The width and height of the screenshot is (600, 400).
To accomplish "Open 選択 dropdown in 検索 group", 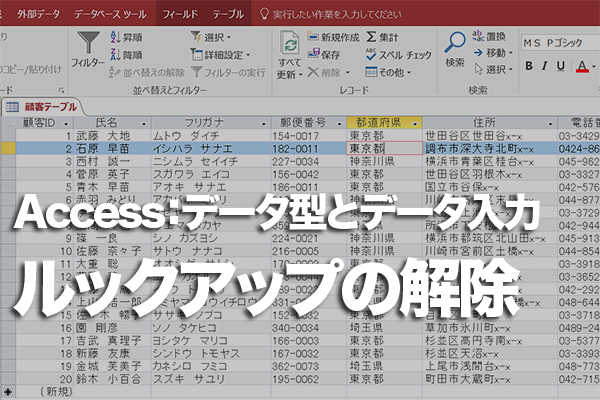I will [493, 69].
